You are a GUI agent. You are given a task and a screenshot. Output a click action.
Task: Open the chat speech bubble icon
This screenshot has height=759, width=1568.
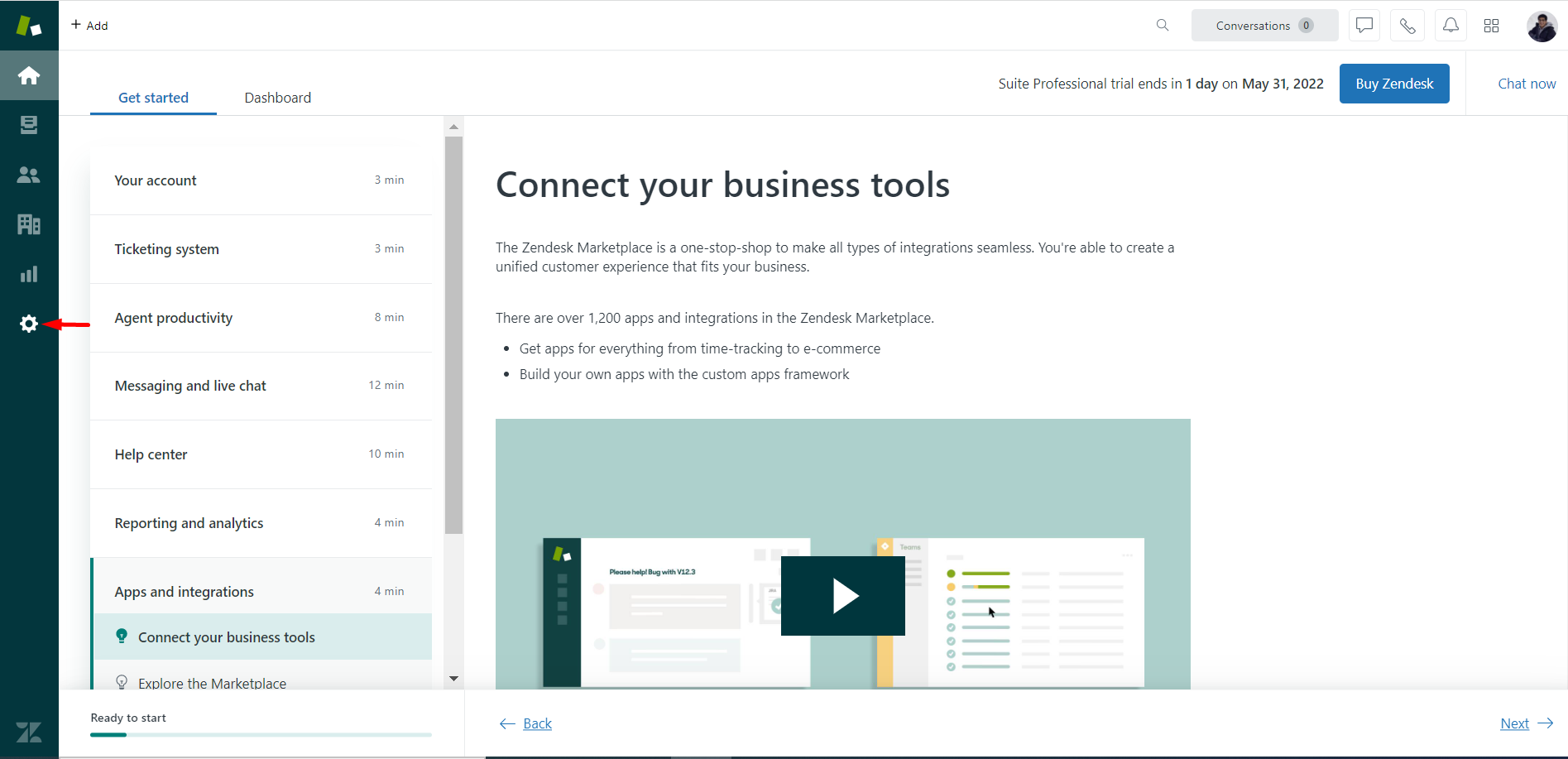pos(1364,26)
